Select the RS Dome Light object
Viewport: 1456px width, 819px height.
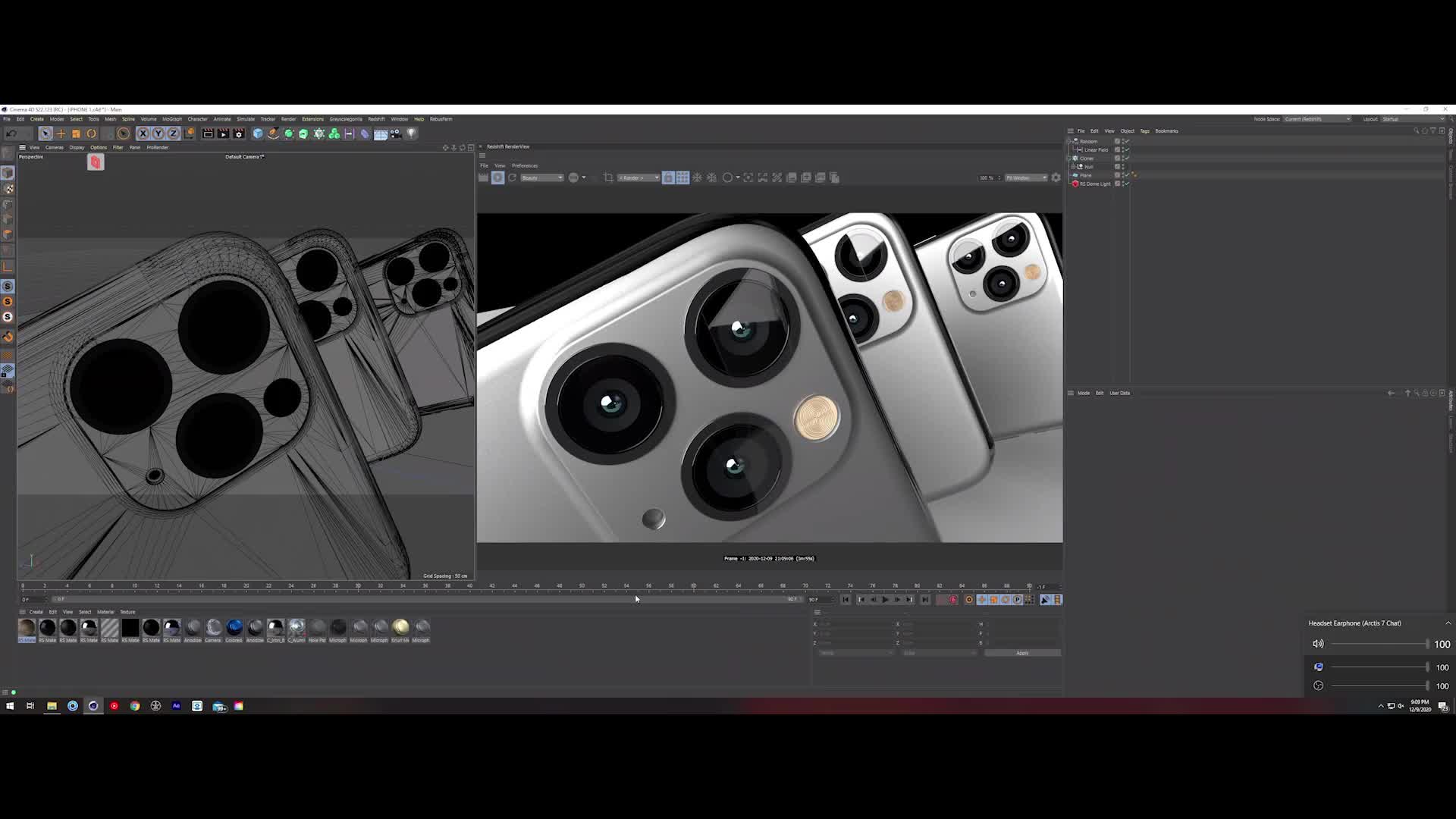pyautogui.click(x=1095, y=184)
